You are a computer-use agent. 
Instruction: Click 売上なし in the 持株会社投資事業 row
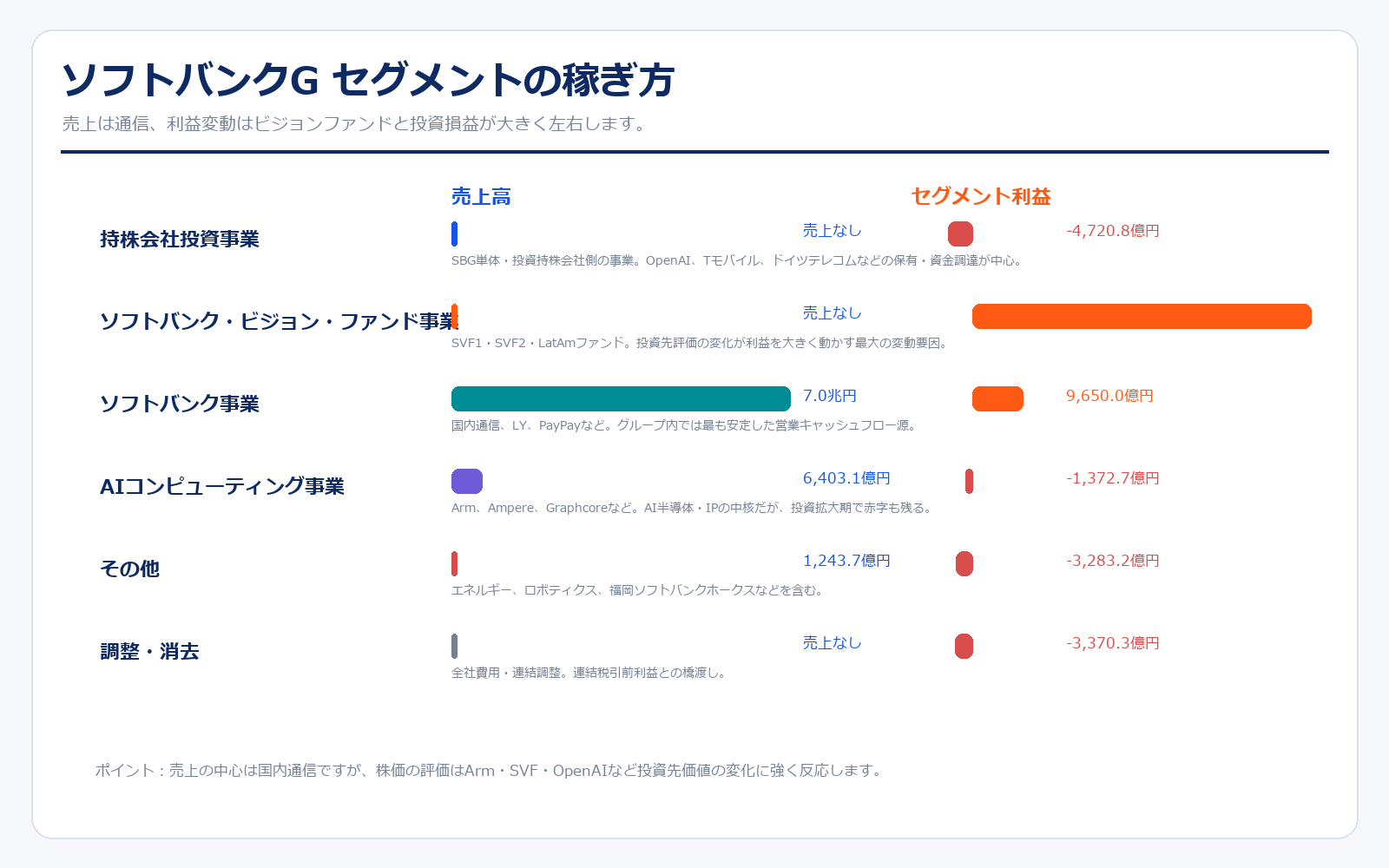[x=833, y=231]
